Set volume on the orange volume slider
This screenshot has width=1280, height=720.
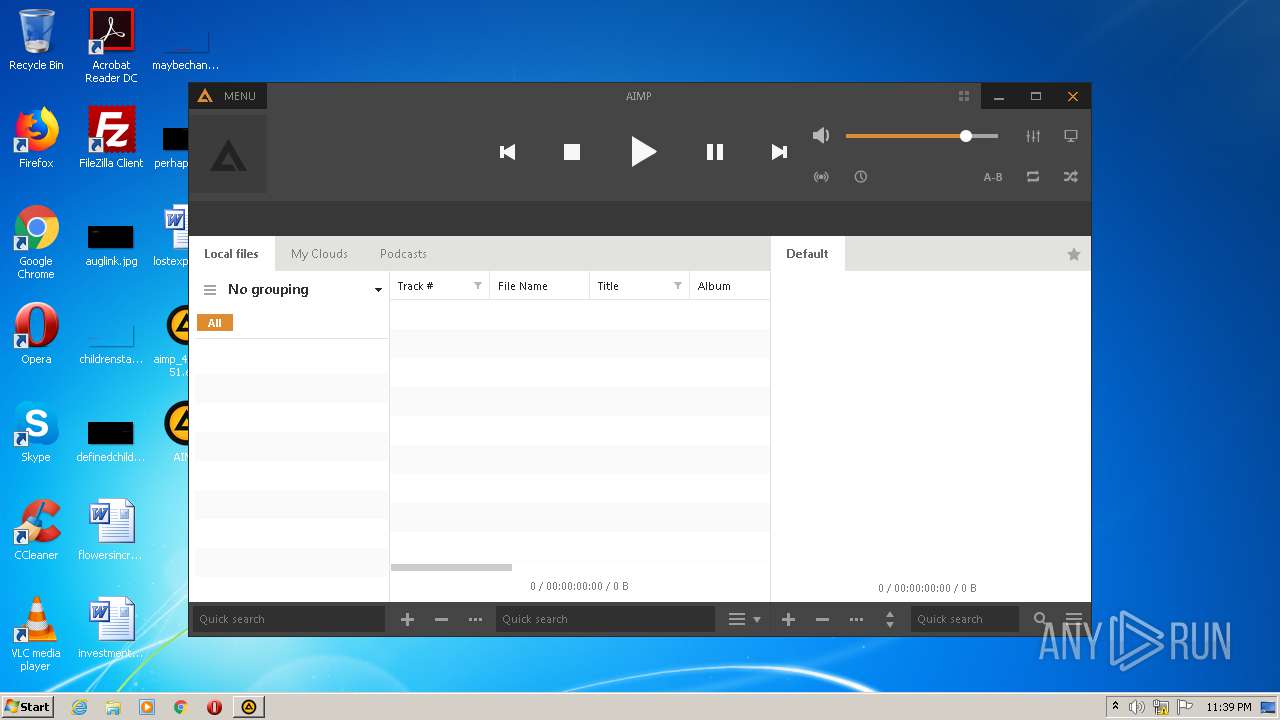(x=922, y=136)
